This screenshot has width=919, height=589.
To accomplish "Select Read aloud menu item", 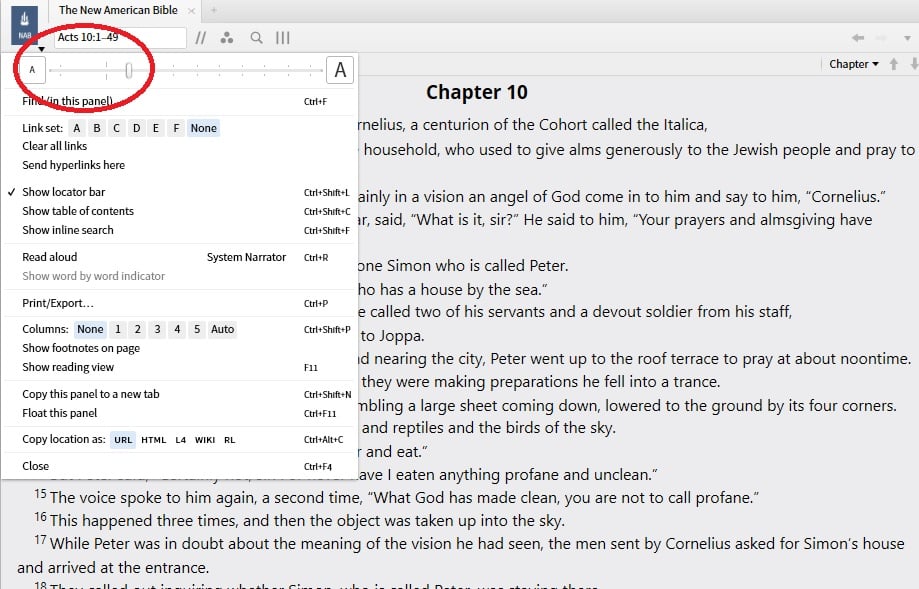I will tap(50, 257).
